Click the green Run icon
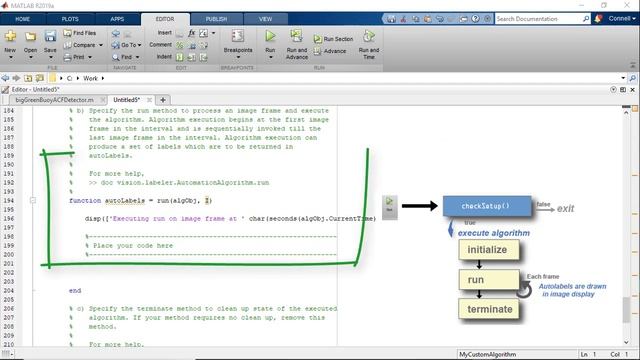 point(270,36)
